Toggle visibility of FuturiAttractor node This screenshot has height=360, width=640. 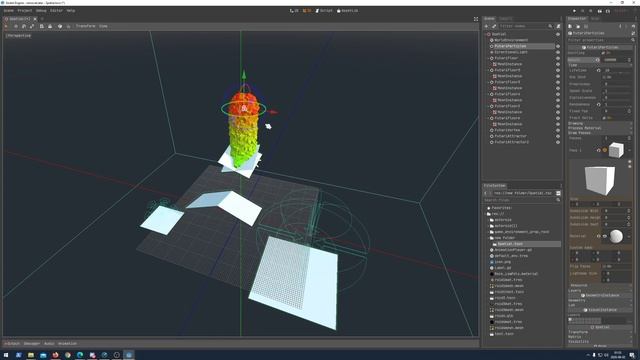click(558, 136)
